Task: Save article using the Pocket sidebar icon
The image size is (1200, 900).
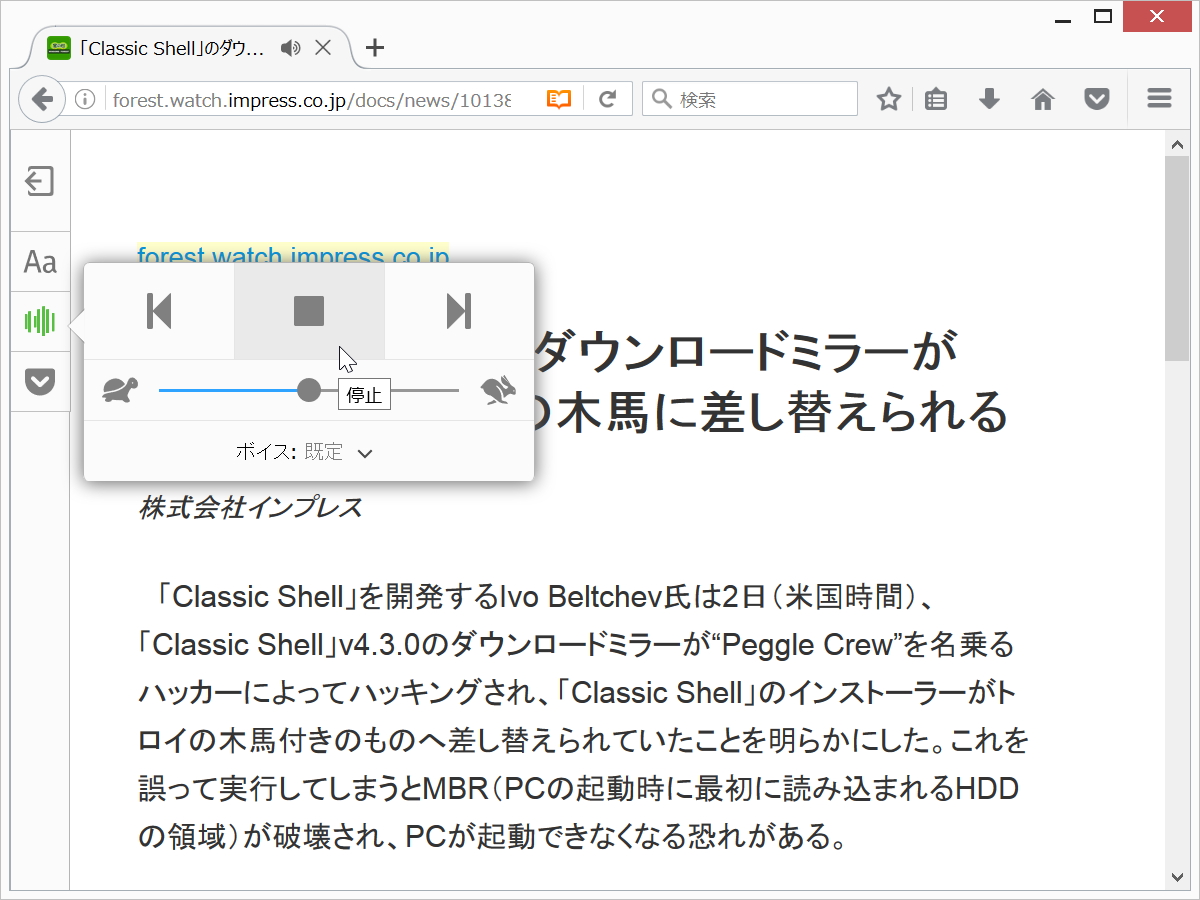Action: [x=40, y=381]
